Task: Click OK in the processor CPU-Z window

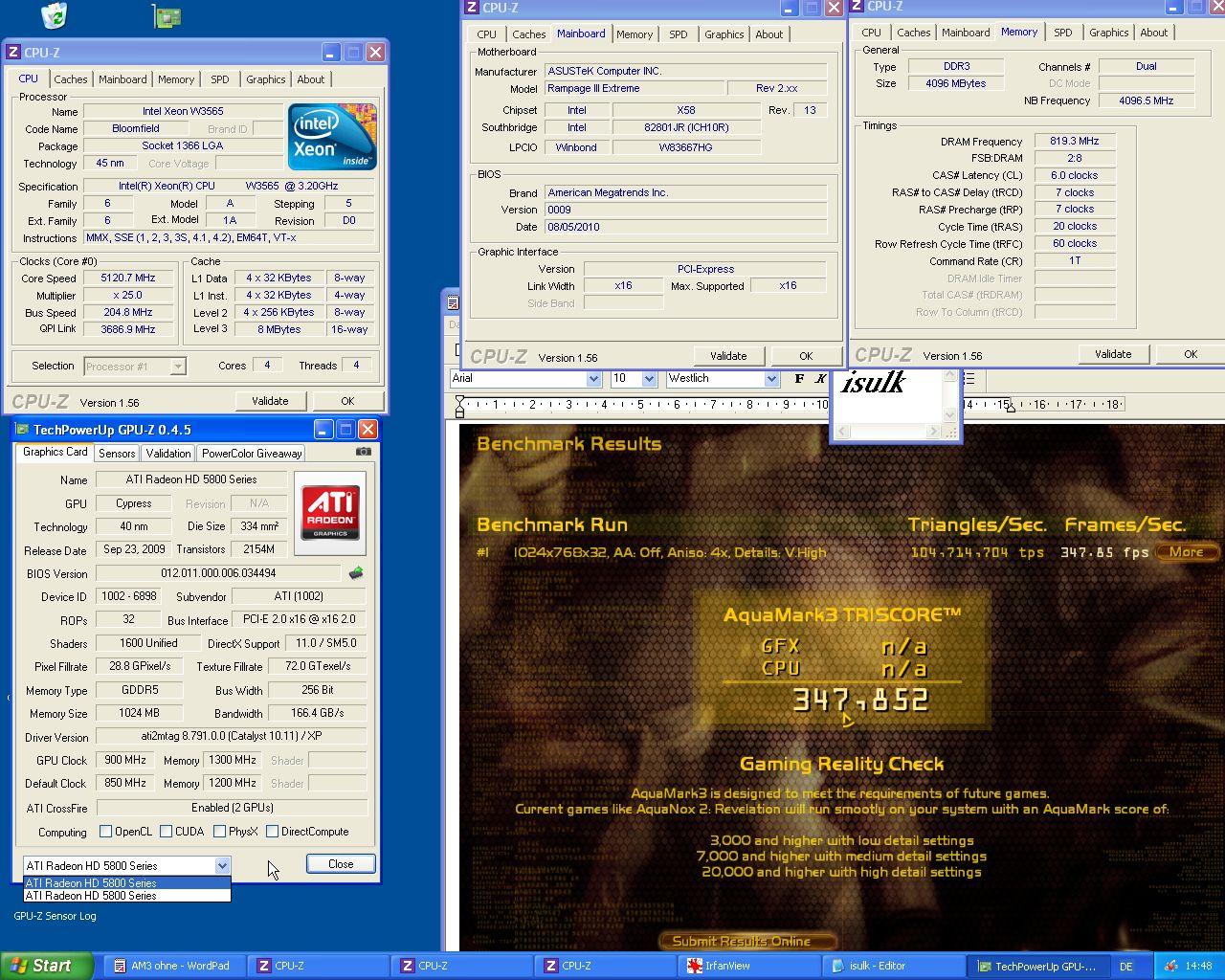Action: click(x=347, y=401)
